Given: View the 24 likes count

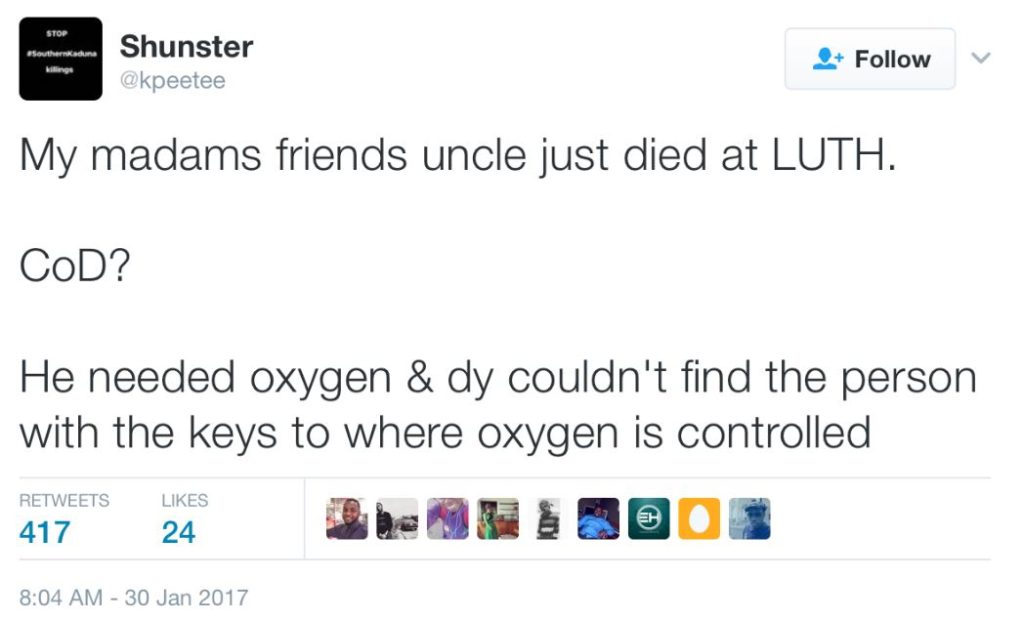Looking at the screenshot, I should (x=179, y=532).
